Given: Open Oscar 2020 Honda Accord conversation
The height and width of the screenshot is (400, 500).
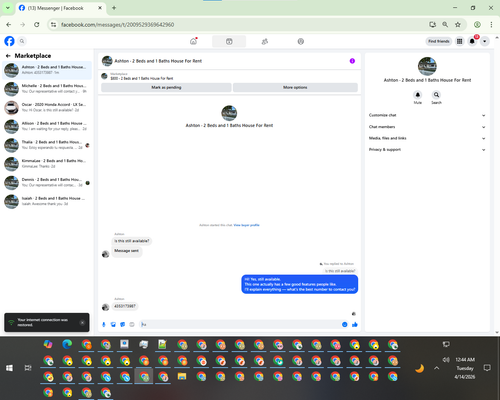Looking at the screenshot, I should pos(47,107).
